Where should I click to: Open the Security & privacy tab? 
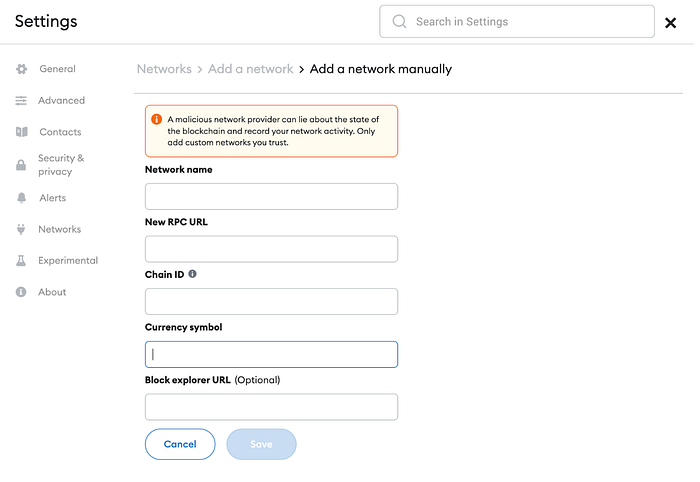pos(61,165)
